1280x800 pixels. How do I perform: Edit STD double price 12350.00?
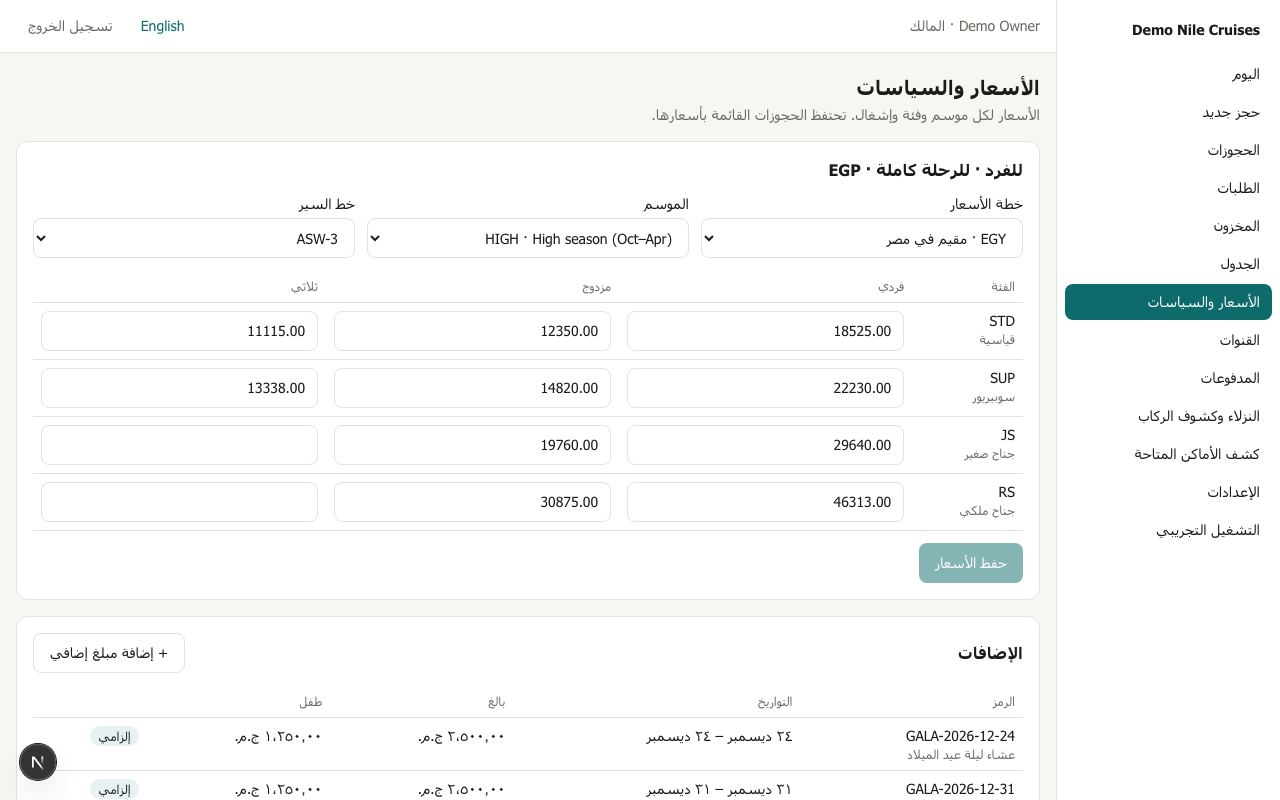pos(472,331)
